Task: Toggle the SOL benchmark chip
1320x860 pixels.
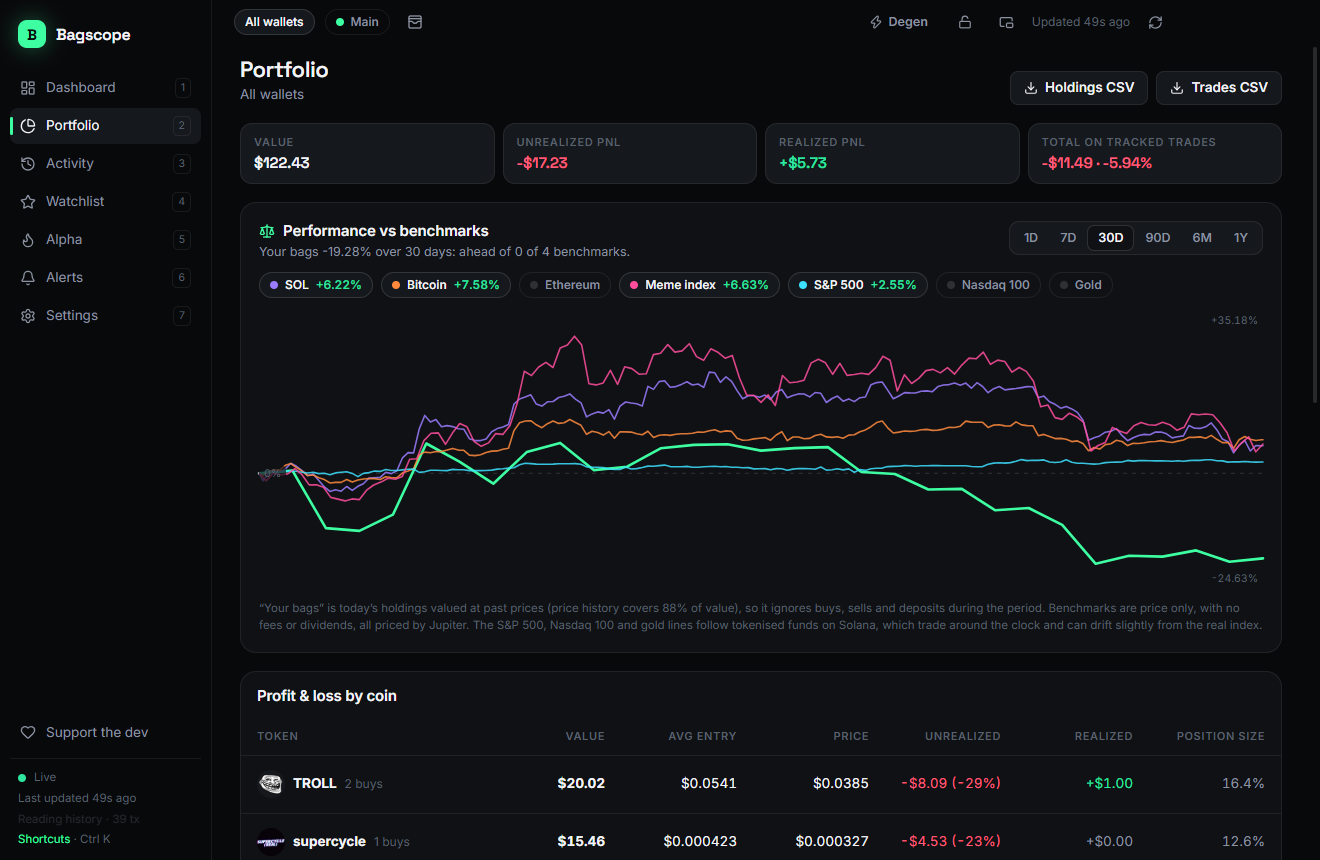Action: click(x=316, y=285)
